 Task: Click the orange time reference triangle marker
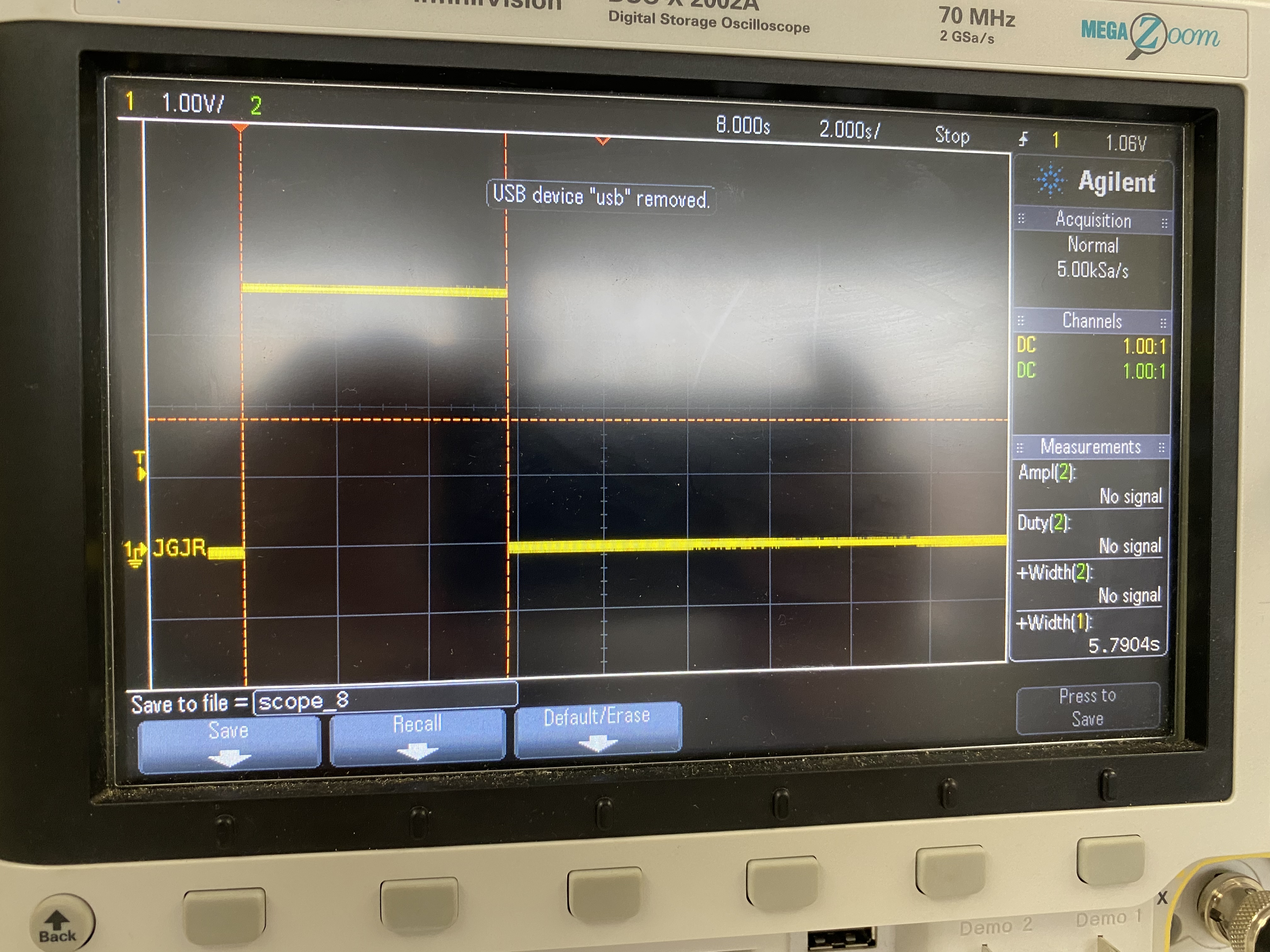pos(602,141)
